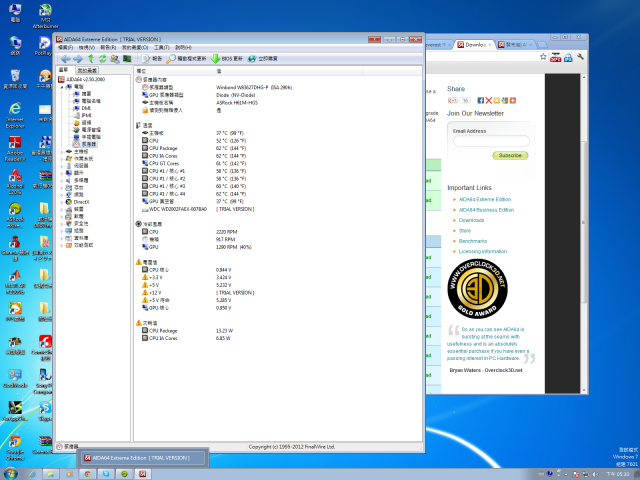Open the Report wizard document icon button
Viewport: 640px width, 480px height.
coord(152,59)
